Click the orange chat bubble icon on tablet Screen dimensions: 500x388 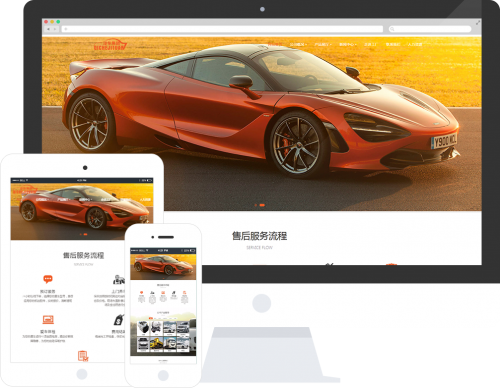(48, 279)
